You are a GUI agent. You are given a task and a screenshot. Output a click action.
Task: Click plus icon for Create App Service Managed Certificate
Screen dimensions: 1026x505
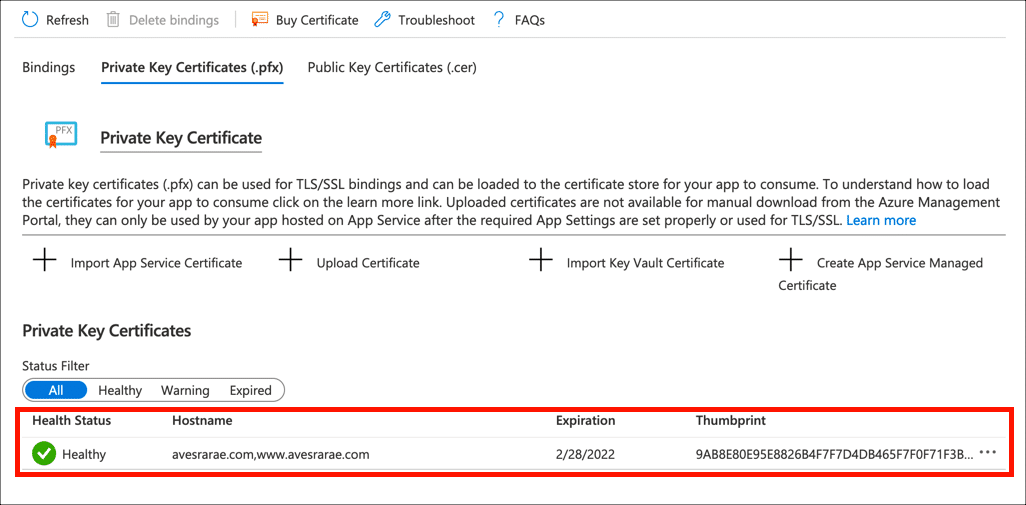pyautogui.click(x=791, y=262)
